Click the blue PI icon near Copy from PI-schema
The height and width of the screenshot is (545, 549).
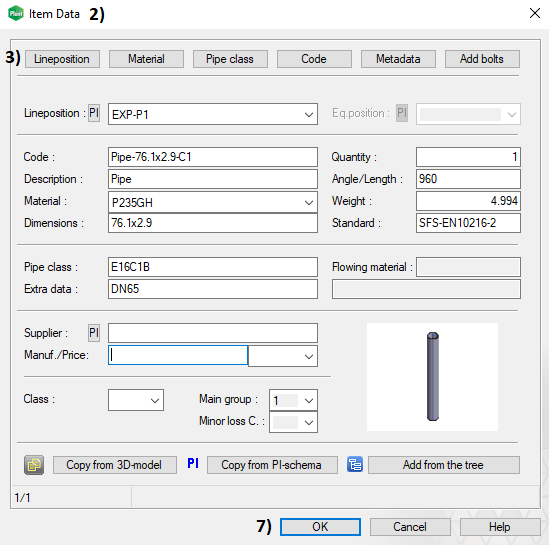[193, 463]
